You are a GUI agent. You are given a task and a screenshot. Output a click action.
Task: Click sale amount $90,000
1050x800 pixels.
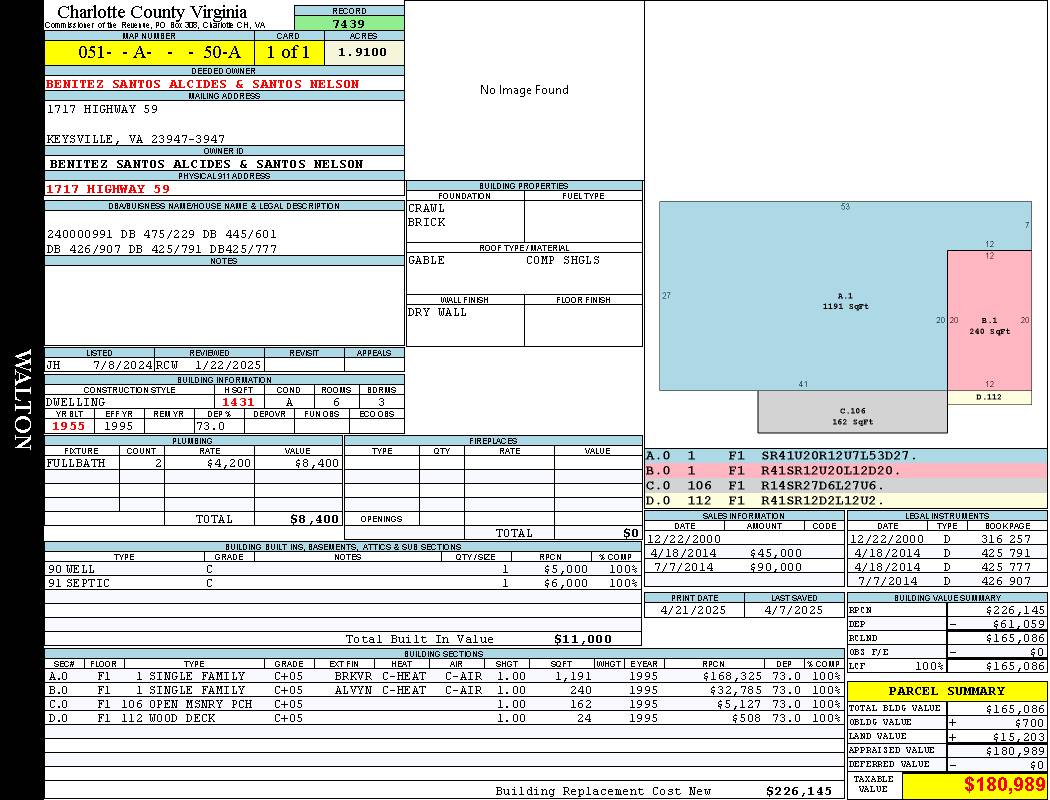[775, 568]
